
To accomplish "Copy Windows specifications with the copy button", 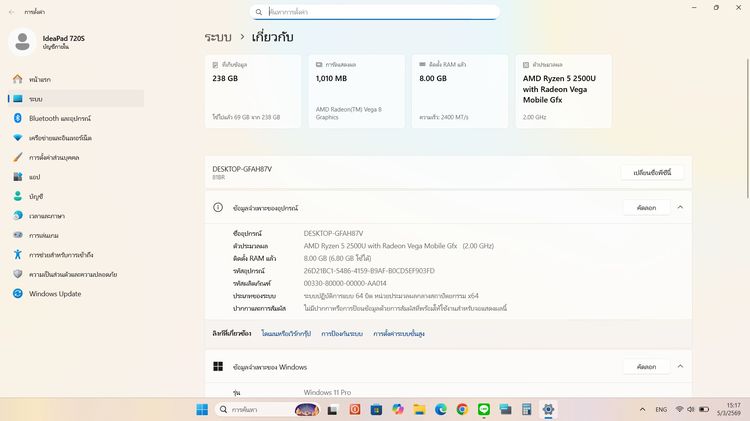I will pos(646,366).
